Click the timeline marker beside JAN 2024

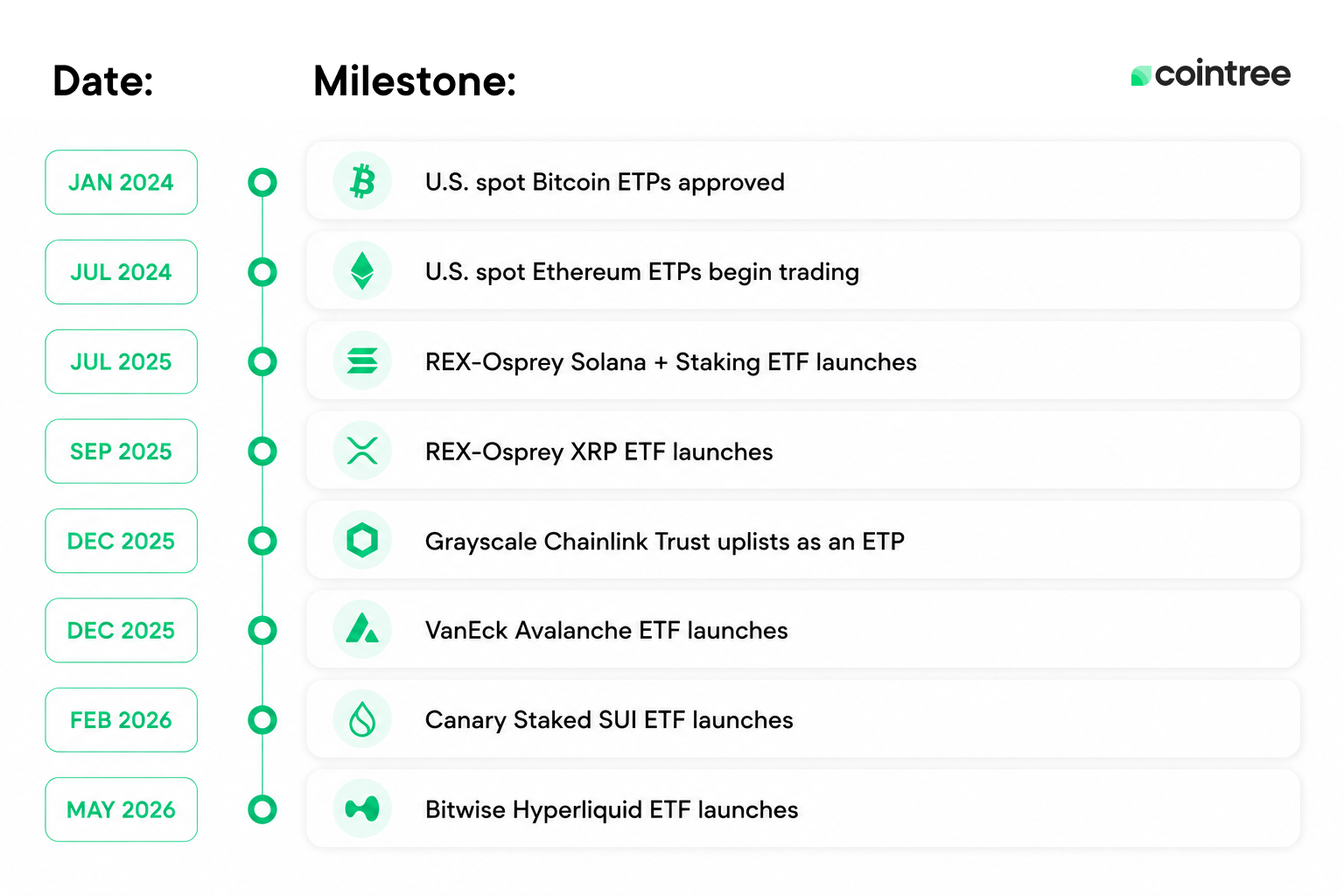pos(262,182)
